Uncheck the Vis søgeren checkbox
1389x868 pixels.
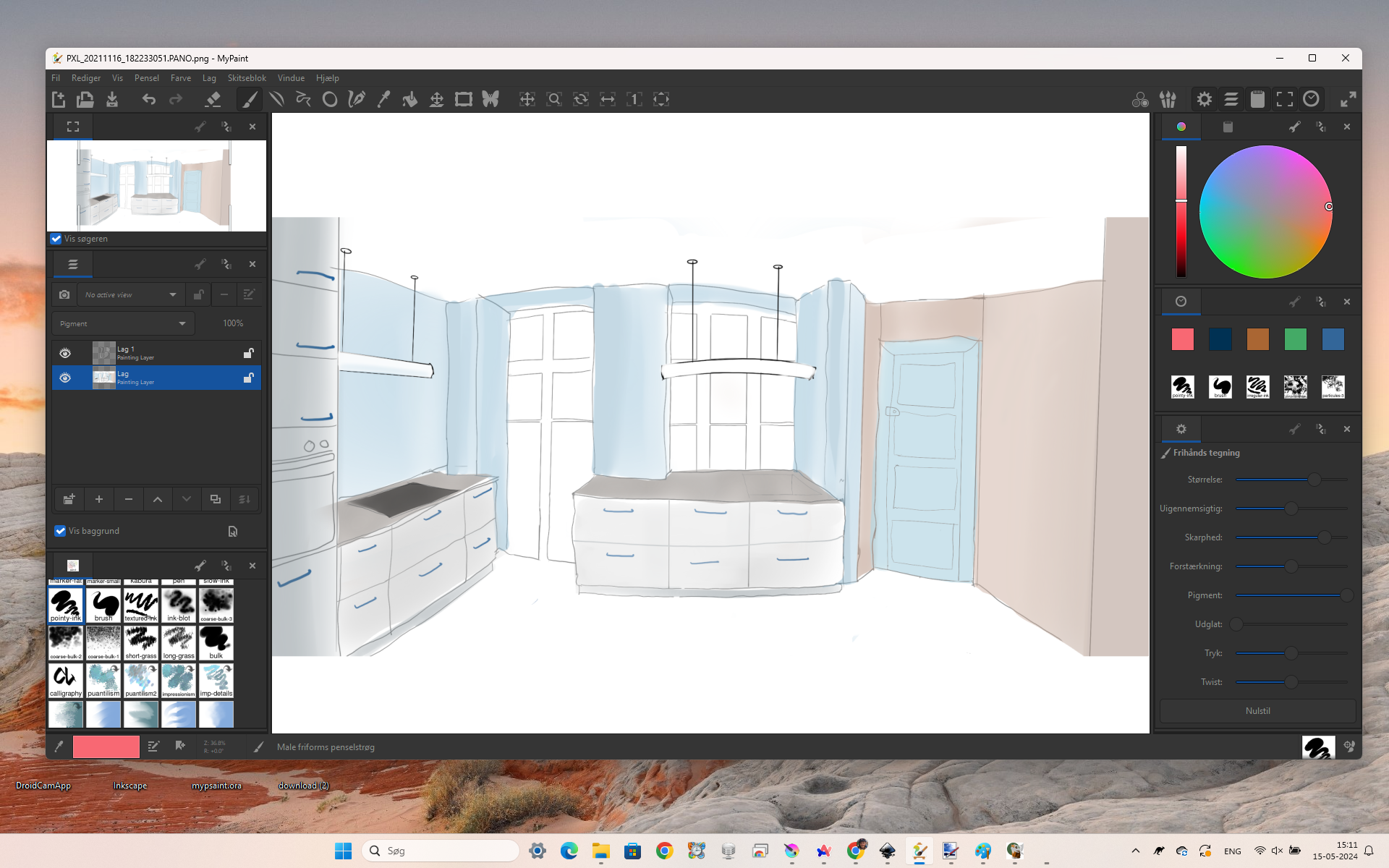(56, 239)
